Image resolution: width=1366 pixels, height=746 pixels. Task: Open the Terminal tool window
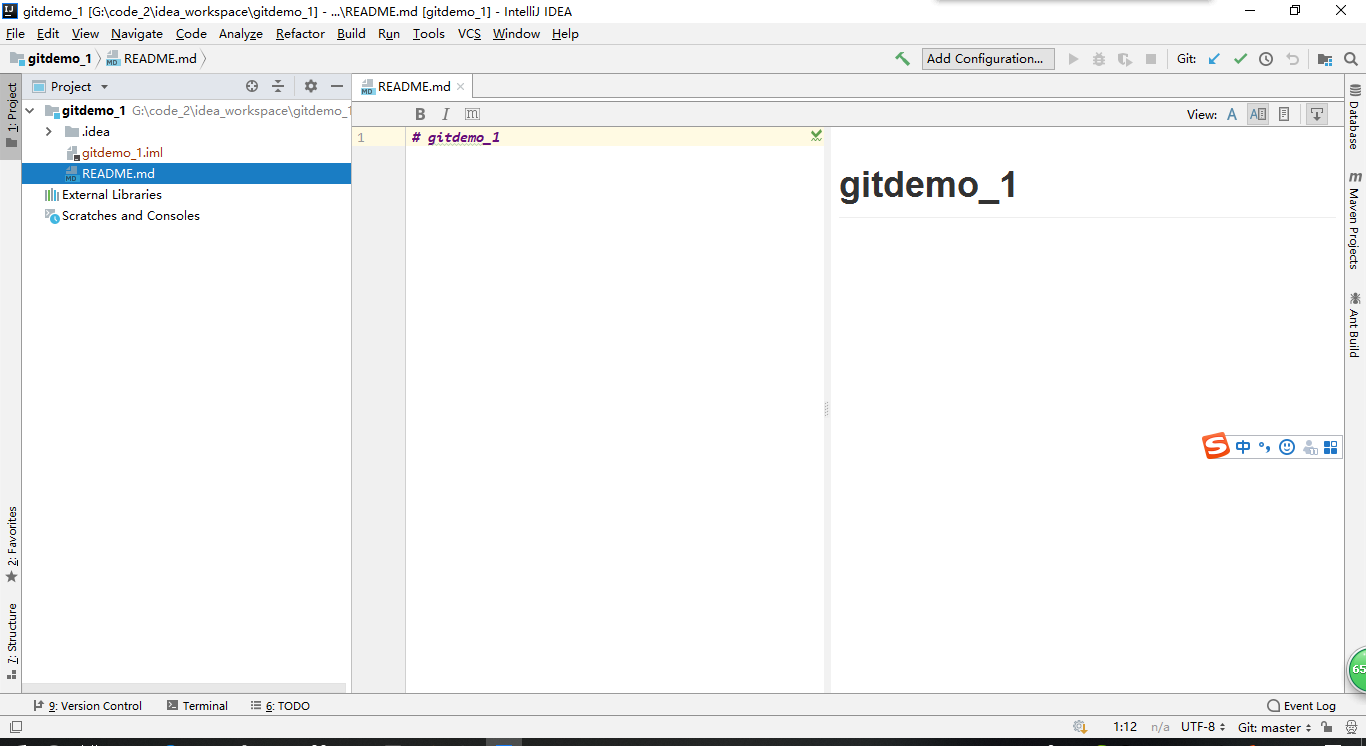197,706
